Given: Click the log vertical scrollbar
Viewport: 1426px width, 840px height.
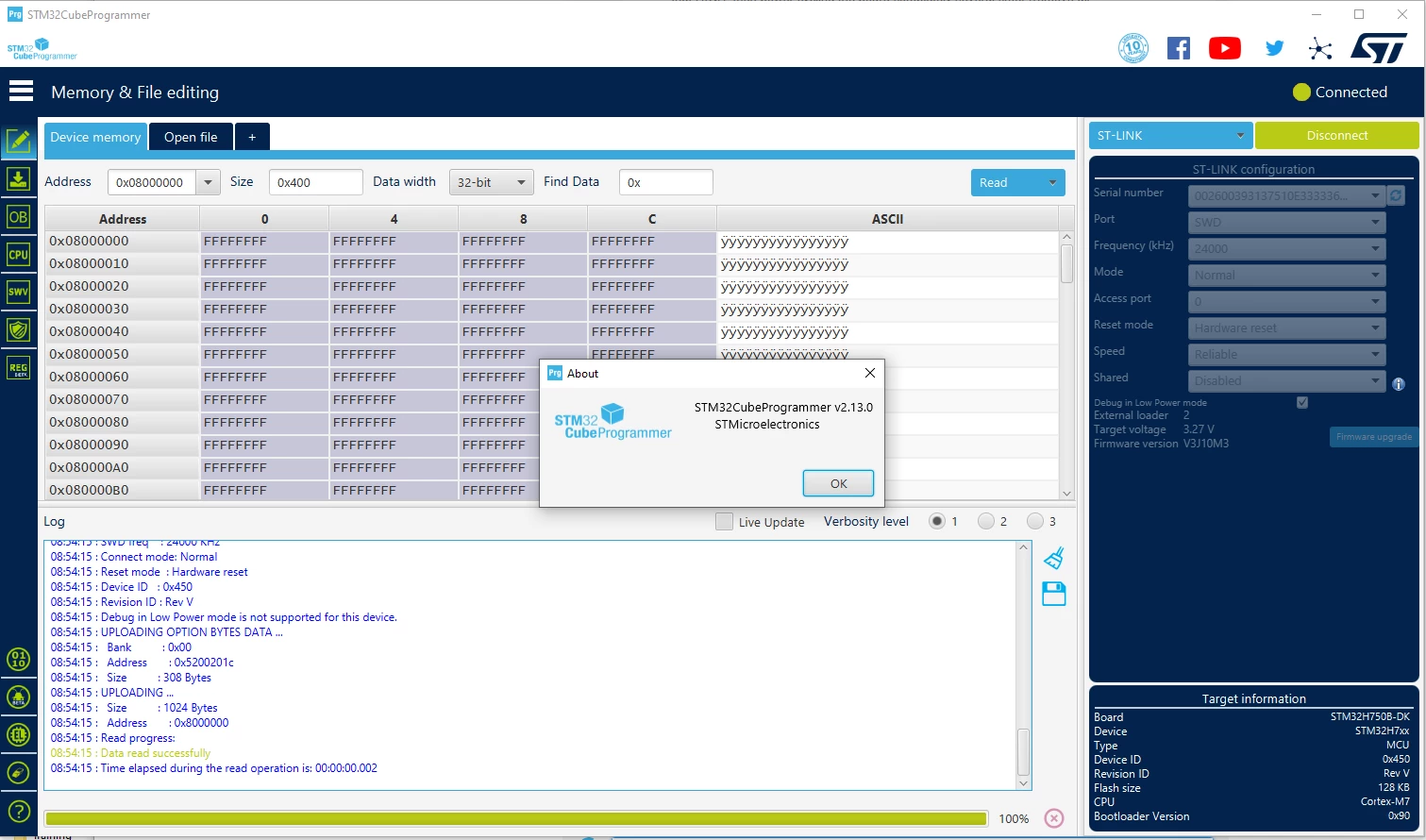Looking at the screenshot, I should click(1023, 665).
